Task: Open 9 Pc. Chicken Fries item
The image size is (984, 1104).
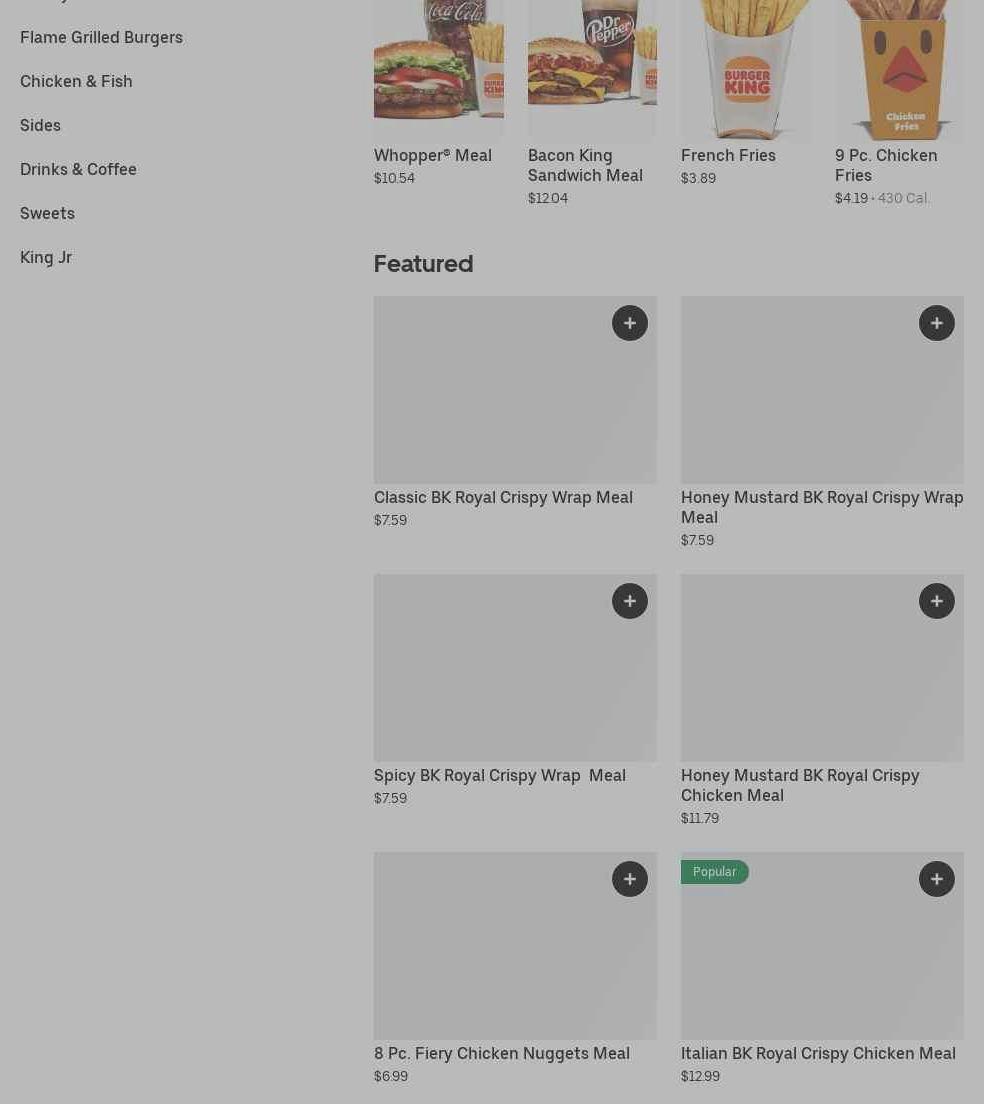Action: pos(885,165)
